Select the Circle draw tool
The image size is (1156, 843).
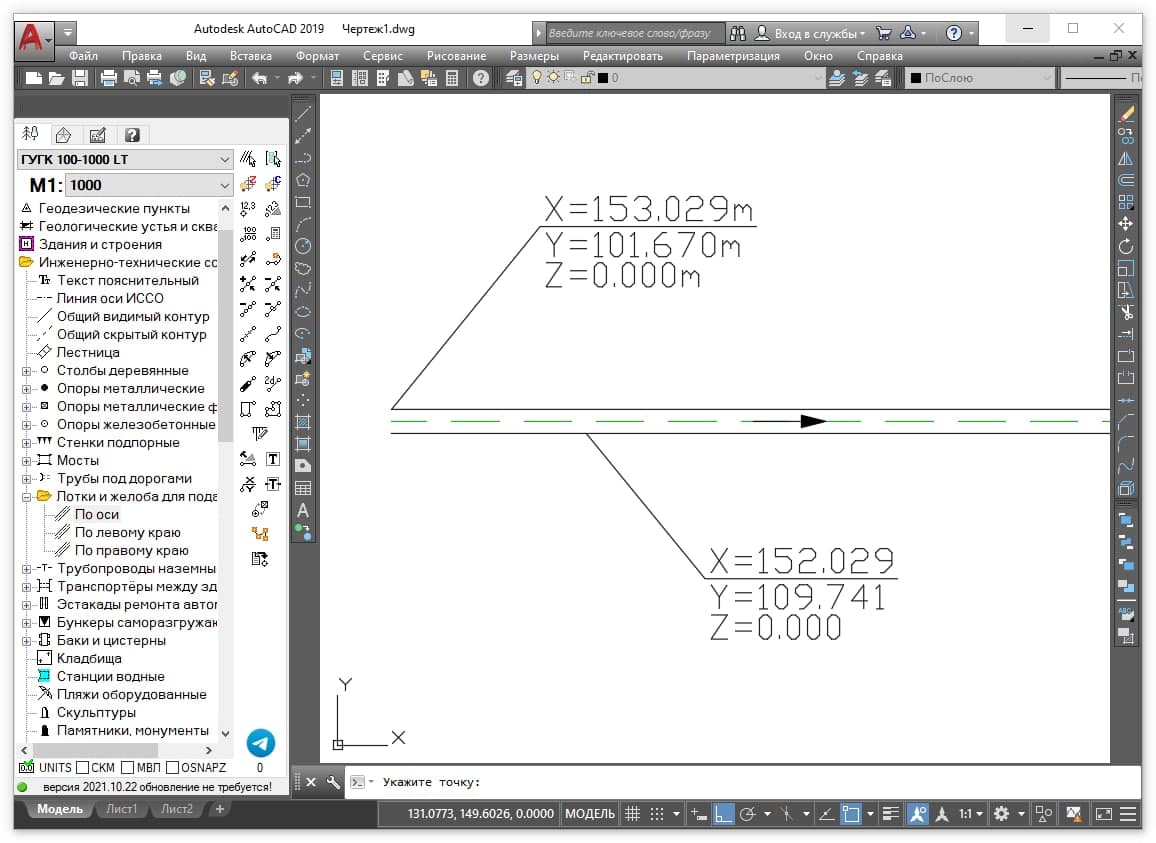[303, 246]
